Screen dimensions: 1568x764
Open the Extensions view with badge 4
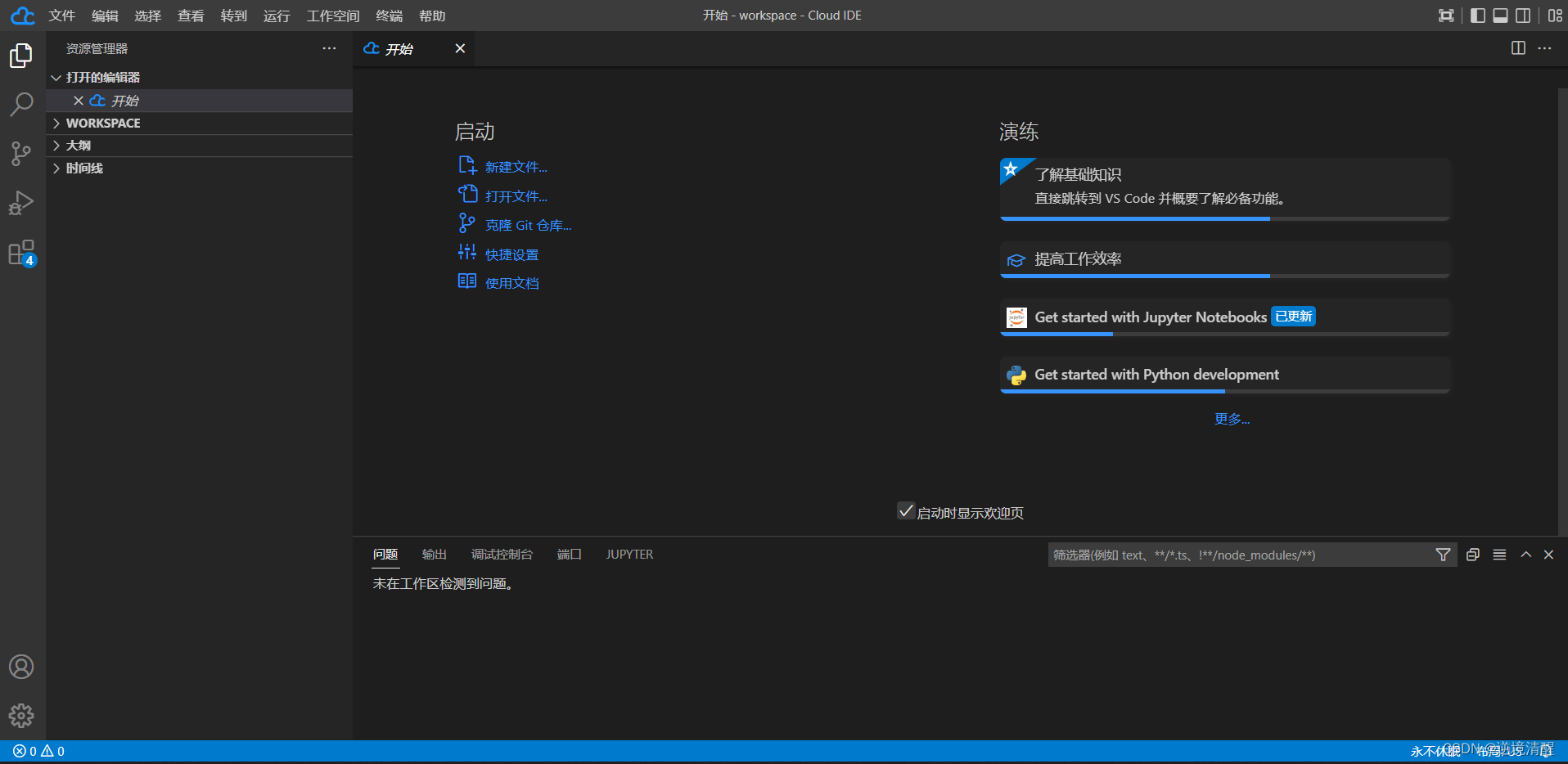pos(21,253)
